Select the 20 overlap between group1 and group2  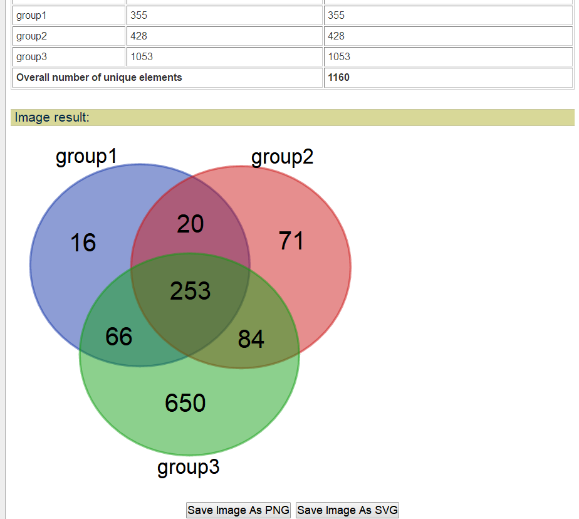pyautogui.click(x=190, y=224)
